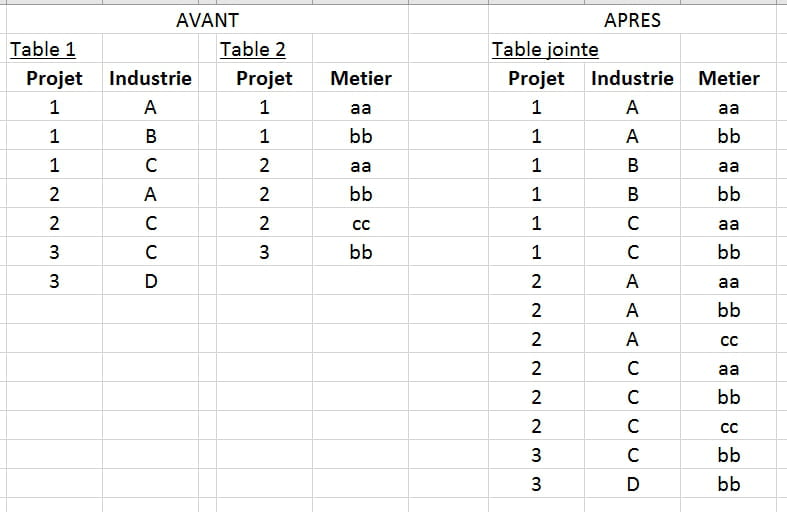Select the underlined "Table 1" title cell
The height and width of the screenshot is (512, 787).
43,49
